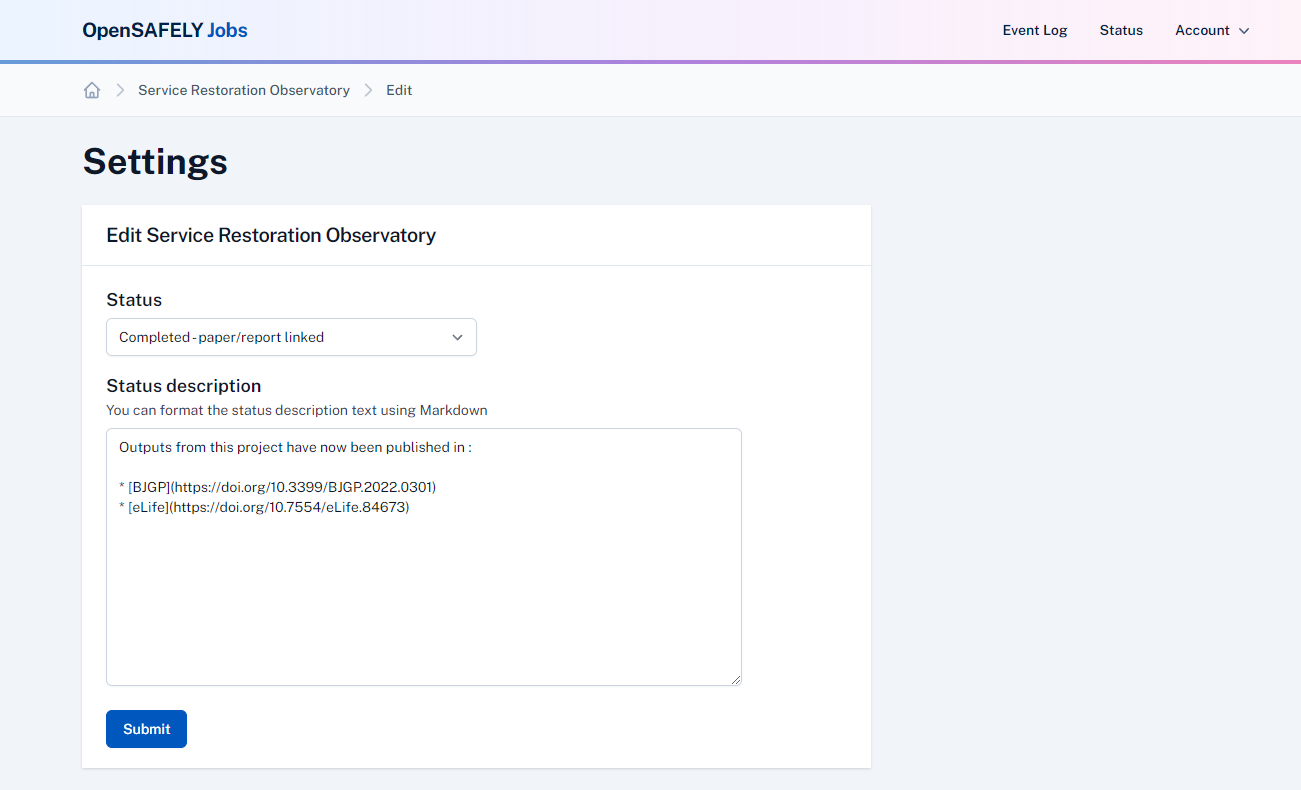Viewport: 1301px width, 790px height.
Task: Follow the Service Restoration Observatory breadcrumb link
Action: [244, 90]
